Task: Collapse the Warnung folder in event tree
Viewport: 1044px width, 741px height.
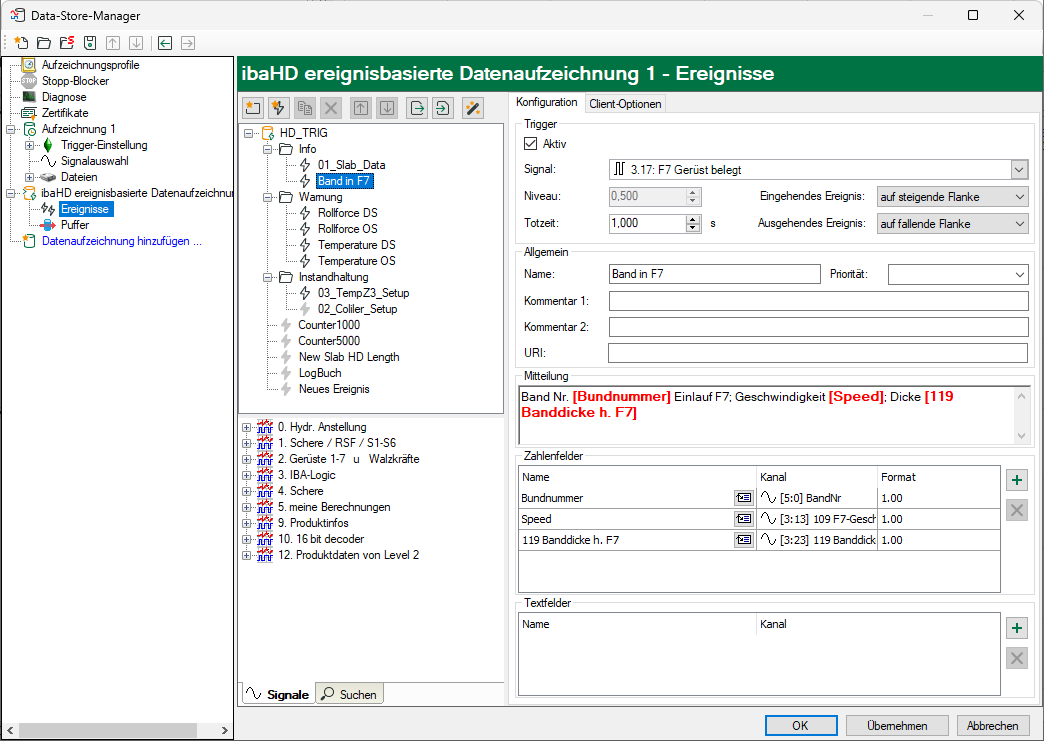Action: 267,197
